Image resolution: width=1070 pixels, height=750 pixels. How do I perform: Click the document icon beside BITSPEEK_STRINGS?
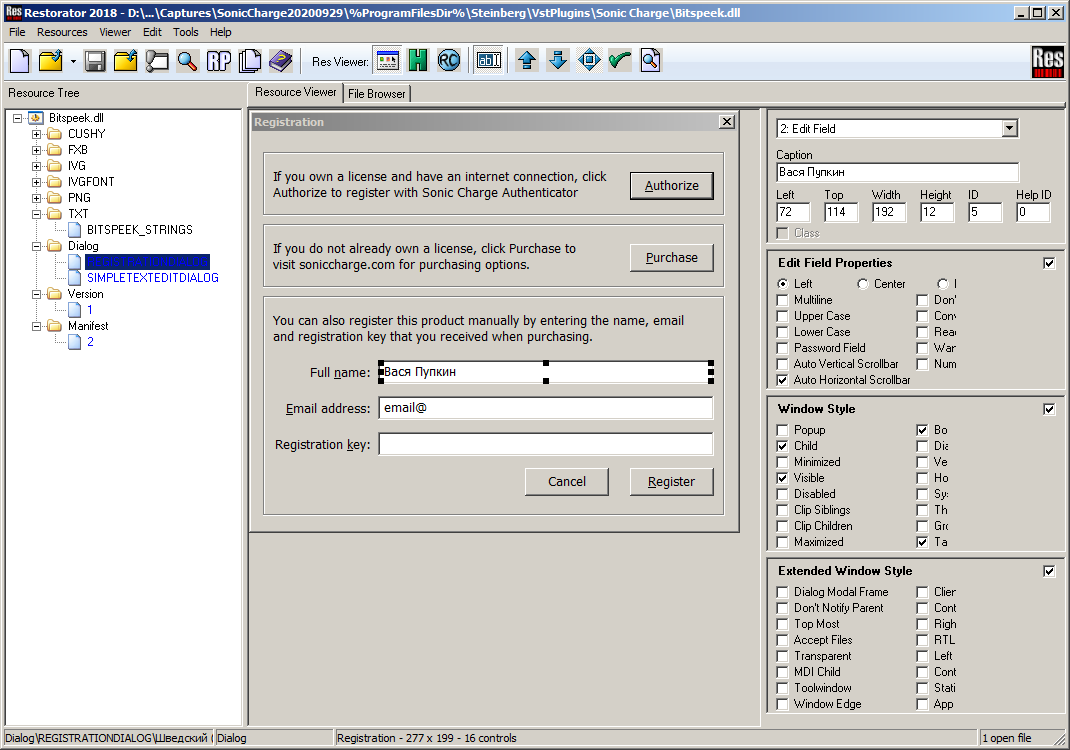click(x=74, y=230)
